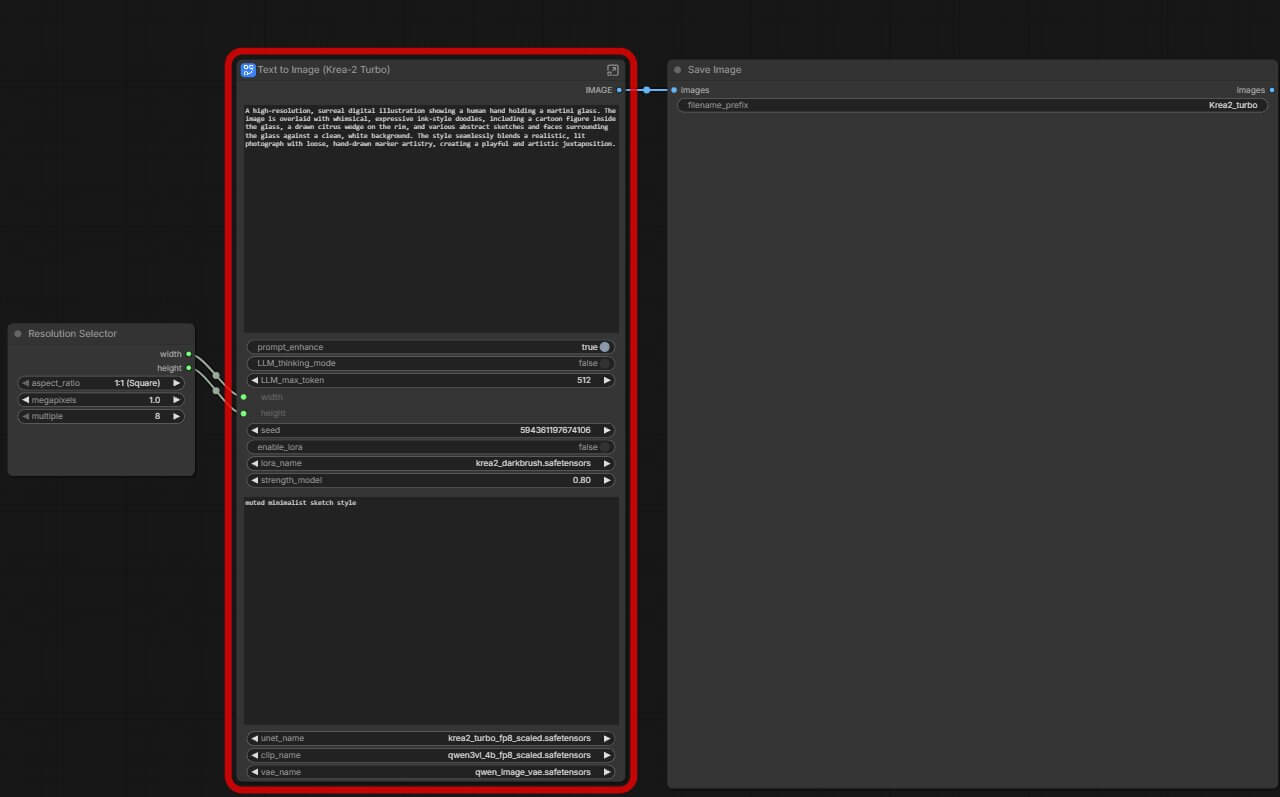Open the unet_name model dropdown
Image resolution: width=1280 pixels, height=797 pixels.
click(431, 738)
